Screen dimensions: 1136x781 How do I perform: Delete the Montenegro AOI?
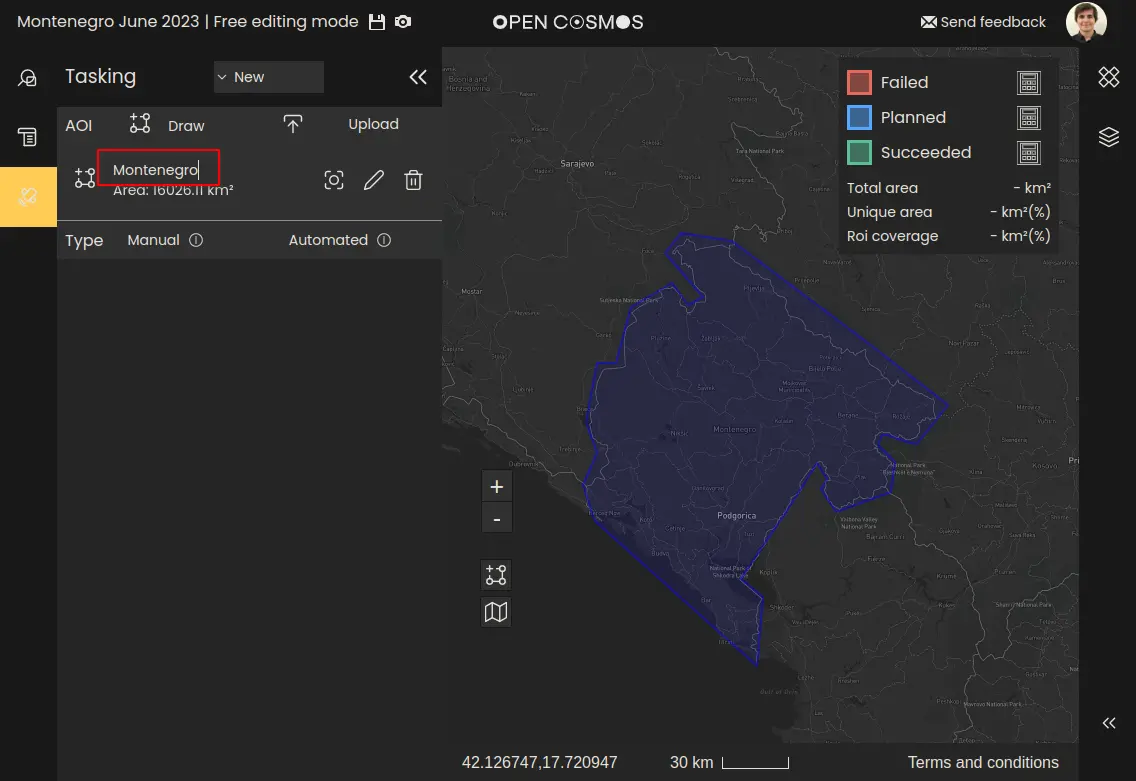413,180
